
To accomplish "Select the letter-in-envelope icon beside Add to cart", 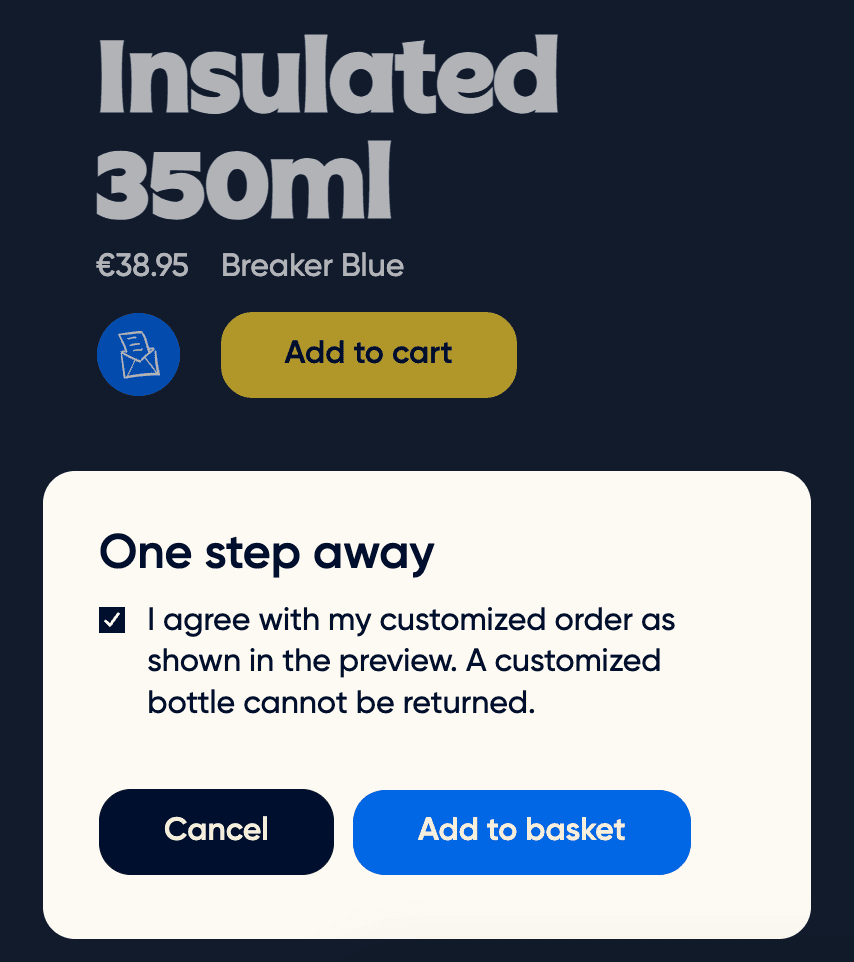I will (x=138, y=354).
